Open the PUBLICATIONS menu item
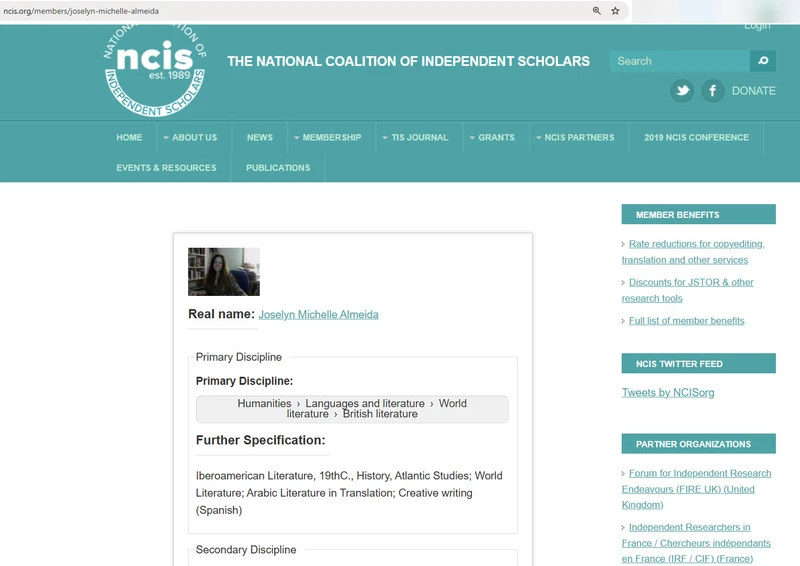The image size is (800, 566). [x=278, y=168]
